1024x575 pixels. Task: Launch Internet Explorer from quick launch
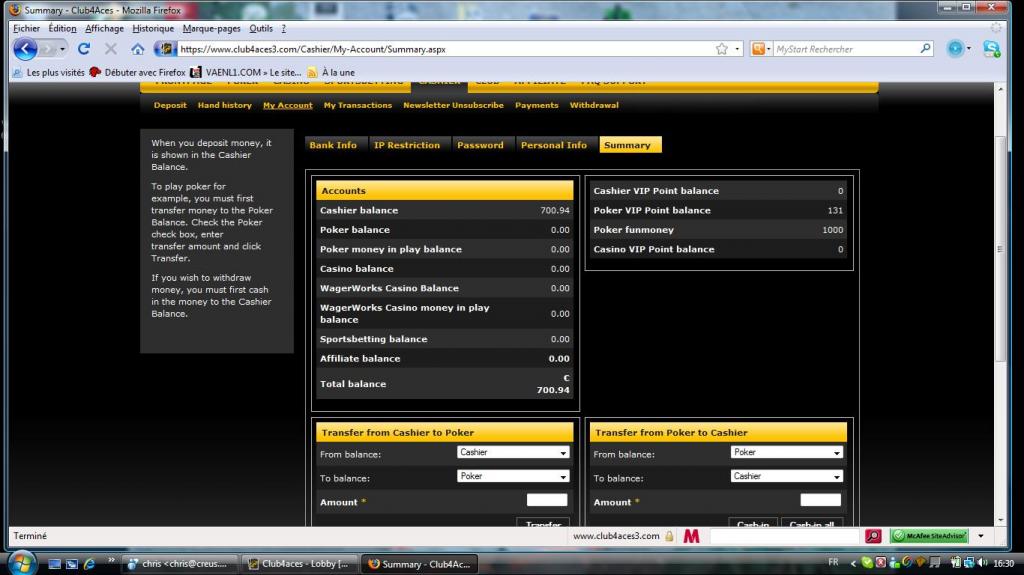click(89, 563)
